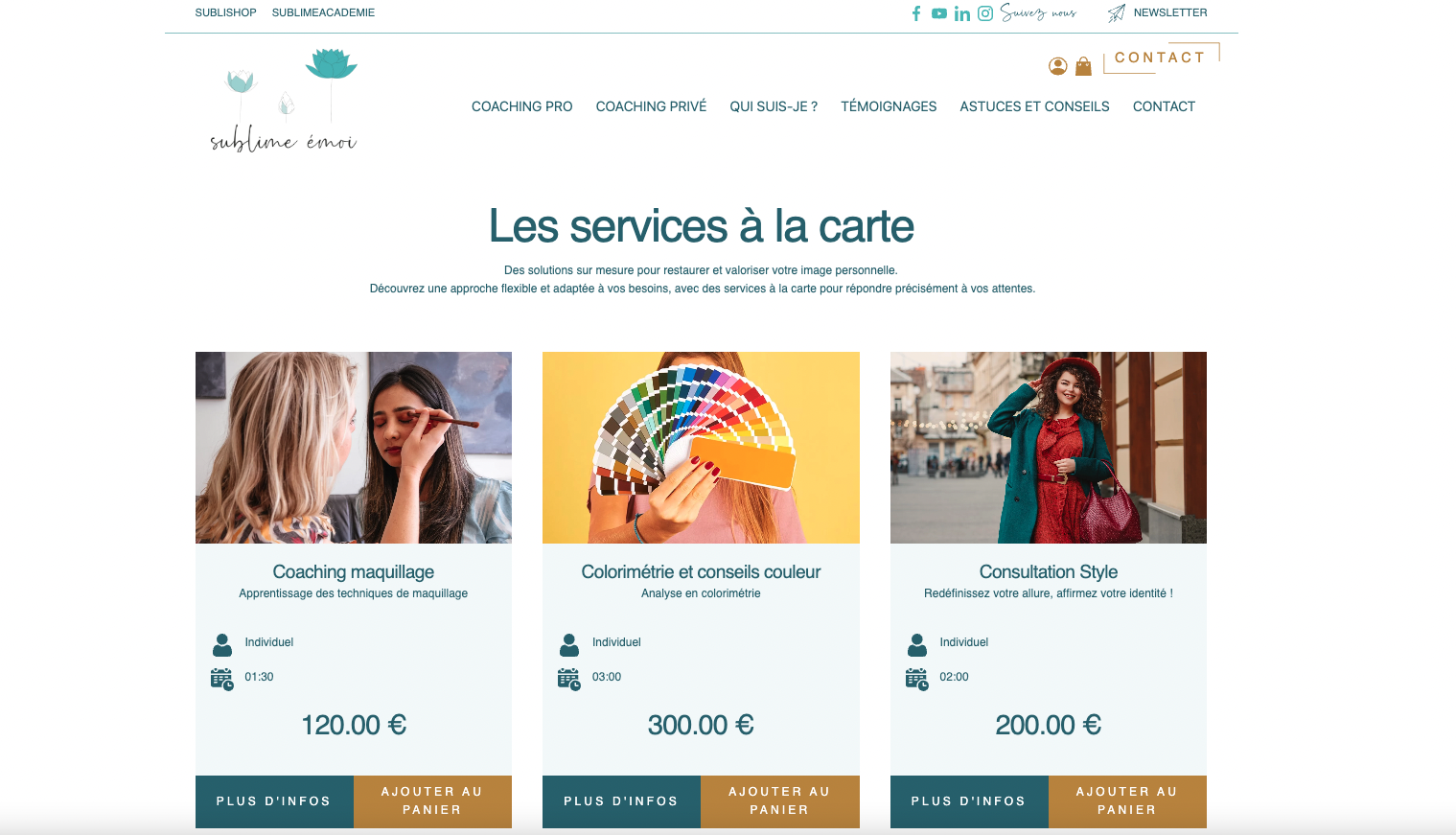Viewport: 1456px width, 835px height.
Task: Go to Qui suis-je page
Action: point(774,106)
